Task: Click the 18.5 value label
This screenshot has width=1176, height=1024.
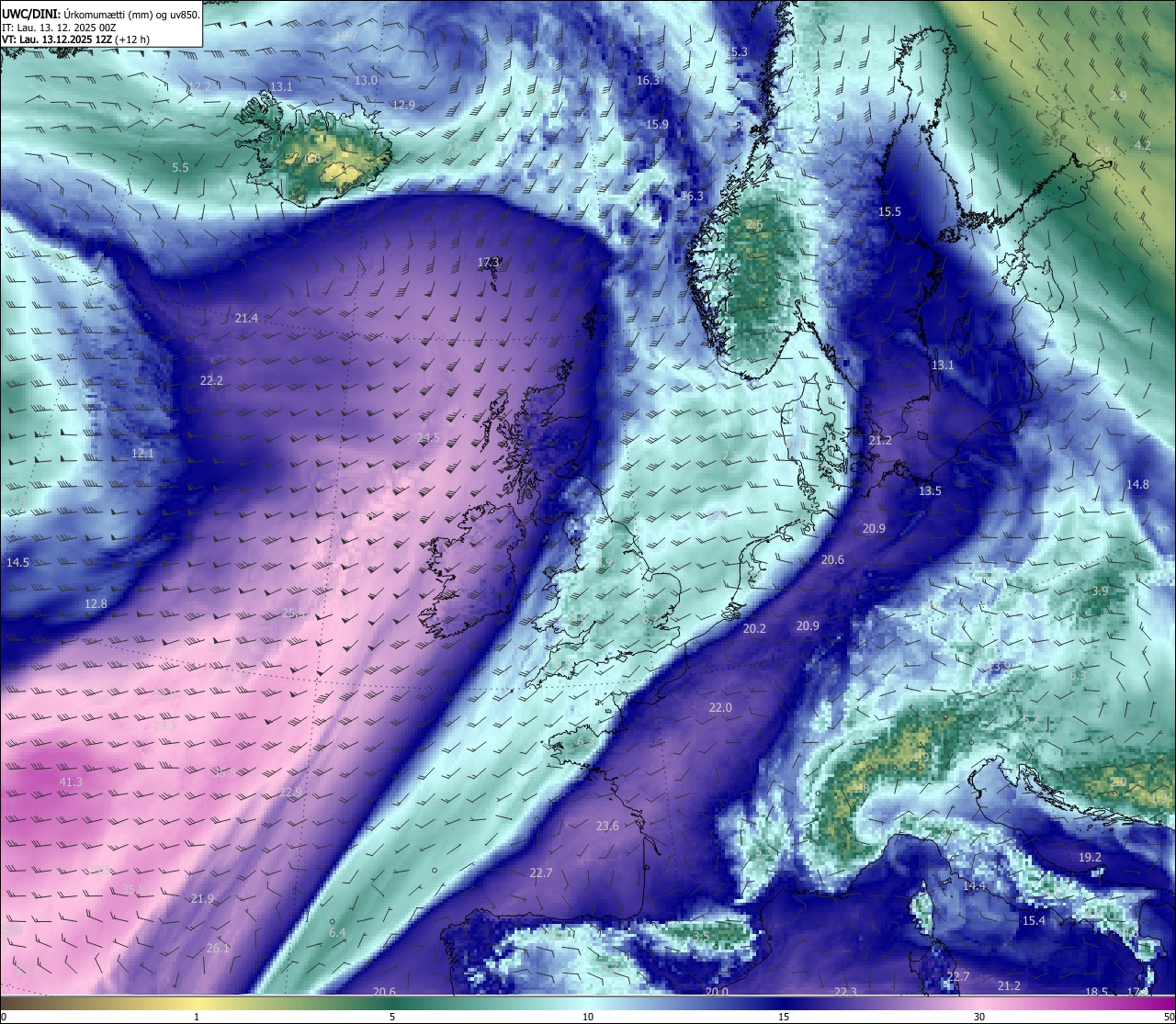Action: pos(1096,991)
